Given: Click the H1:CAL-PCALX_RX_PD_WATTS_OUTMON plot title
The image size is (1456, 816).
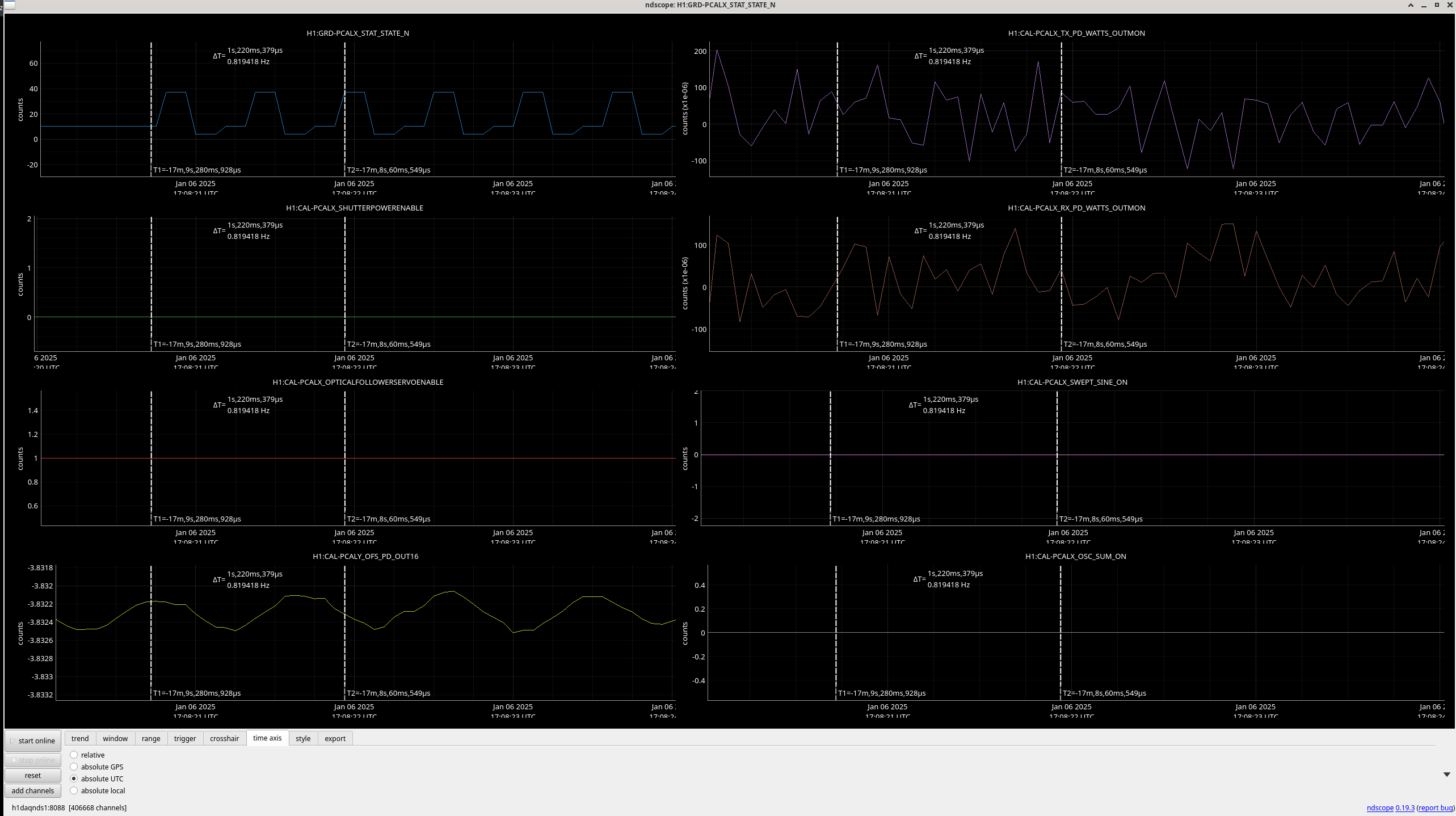Looking at the screenshot, I should (1076, 208).
